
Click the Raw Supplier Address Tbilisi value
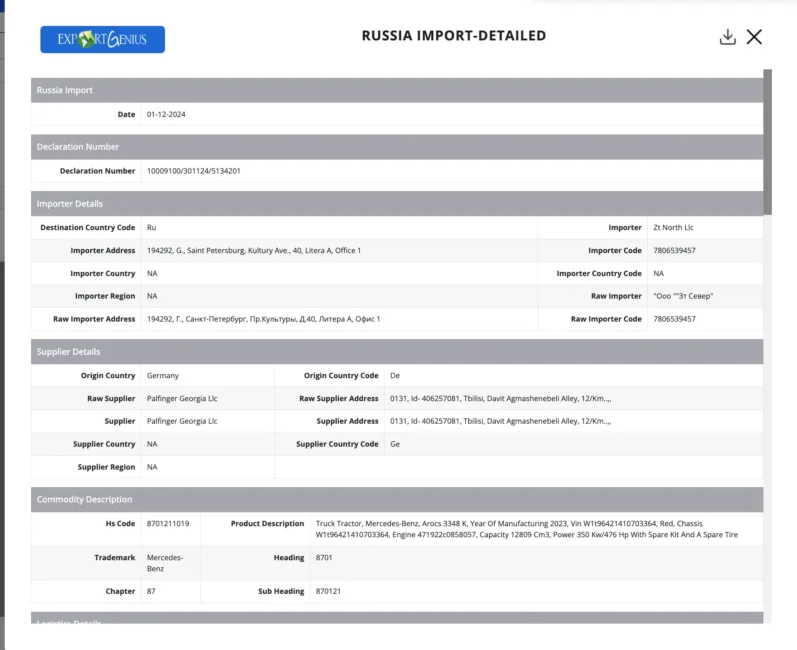[x=501, y=398]
